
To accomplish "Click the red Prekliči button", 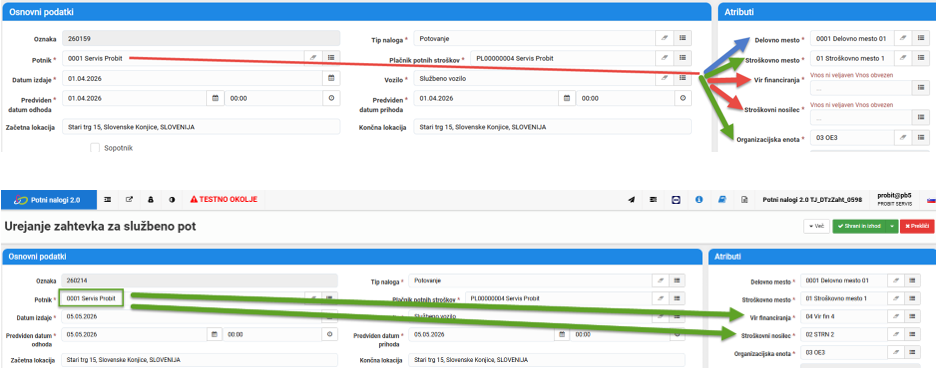I will [x=917, y=226].
